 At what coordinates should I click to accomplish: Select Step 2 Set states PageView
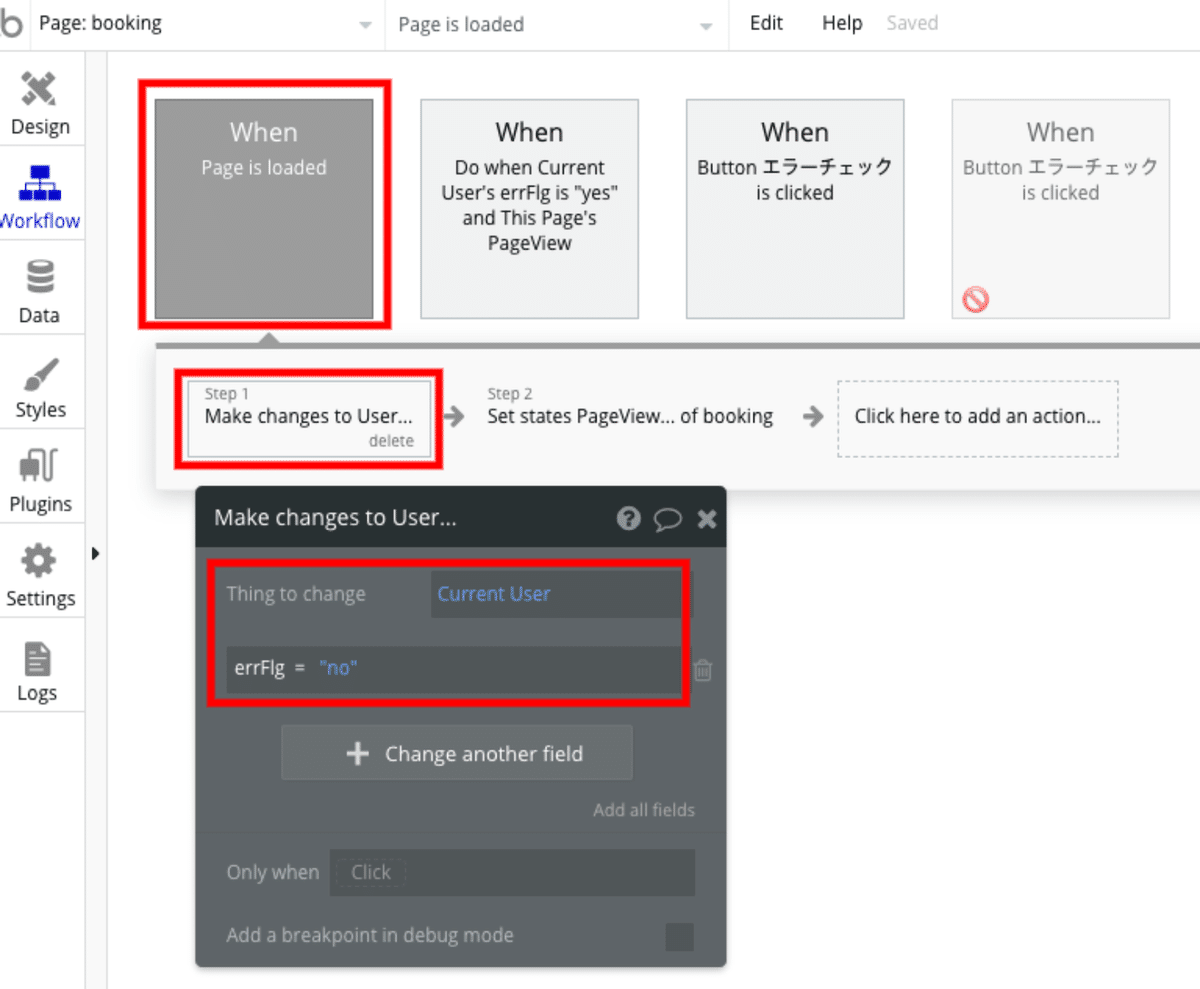tap(630, 418)
